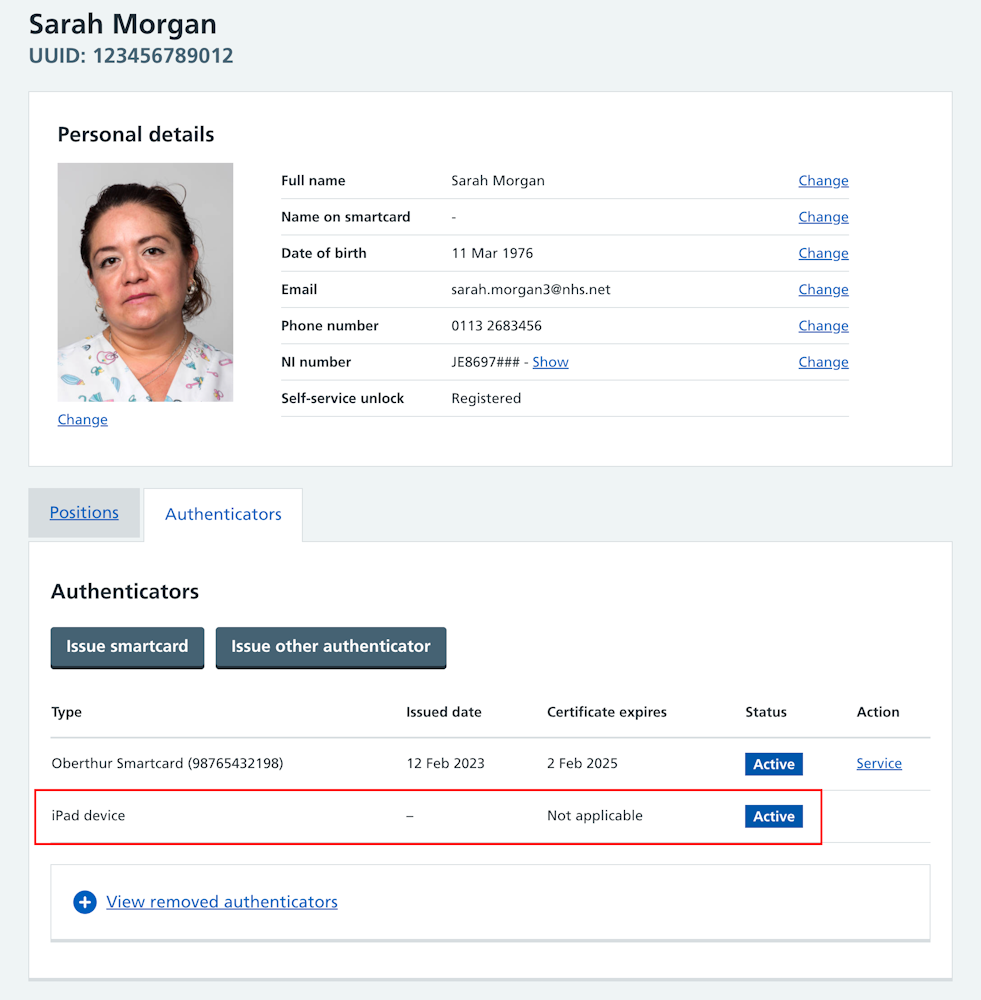The width and height of the screenshot is (981, 1000).
Task: Click the masked NI value JE8697###
Action: click(485, 362)
